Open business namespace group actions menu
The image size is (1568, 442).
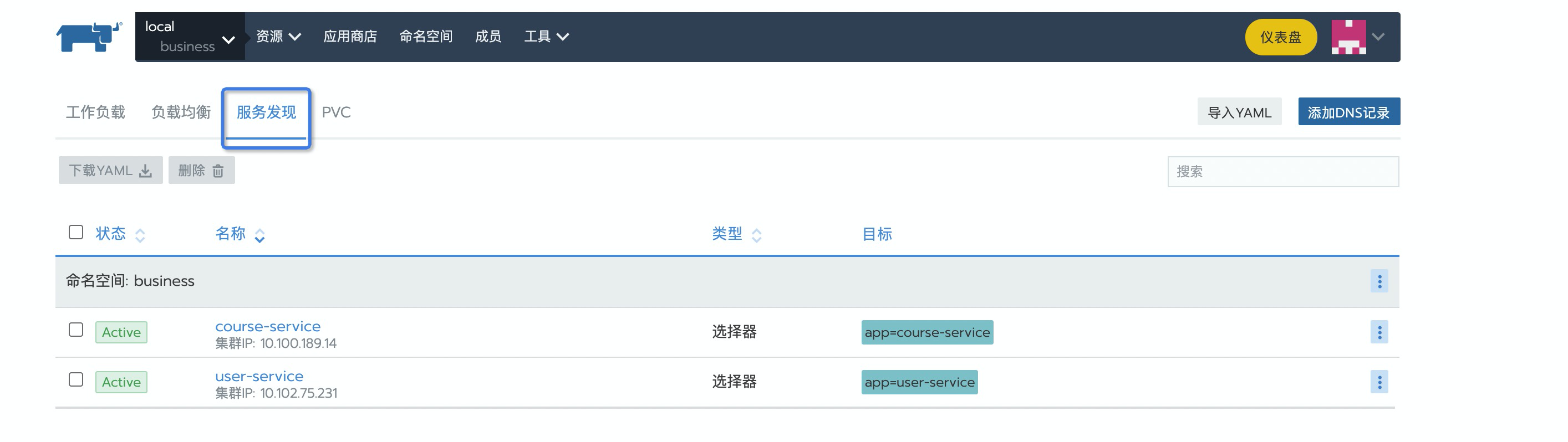click(x=1379, y=281)
